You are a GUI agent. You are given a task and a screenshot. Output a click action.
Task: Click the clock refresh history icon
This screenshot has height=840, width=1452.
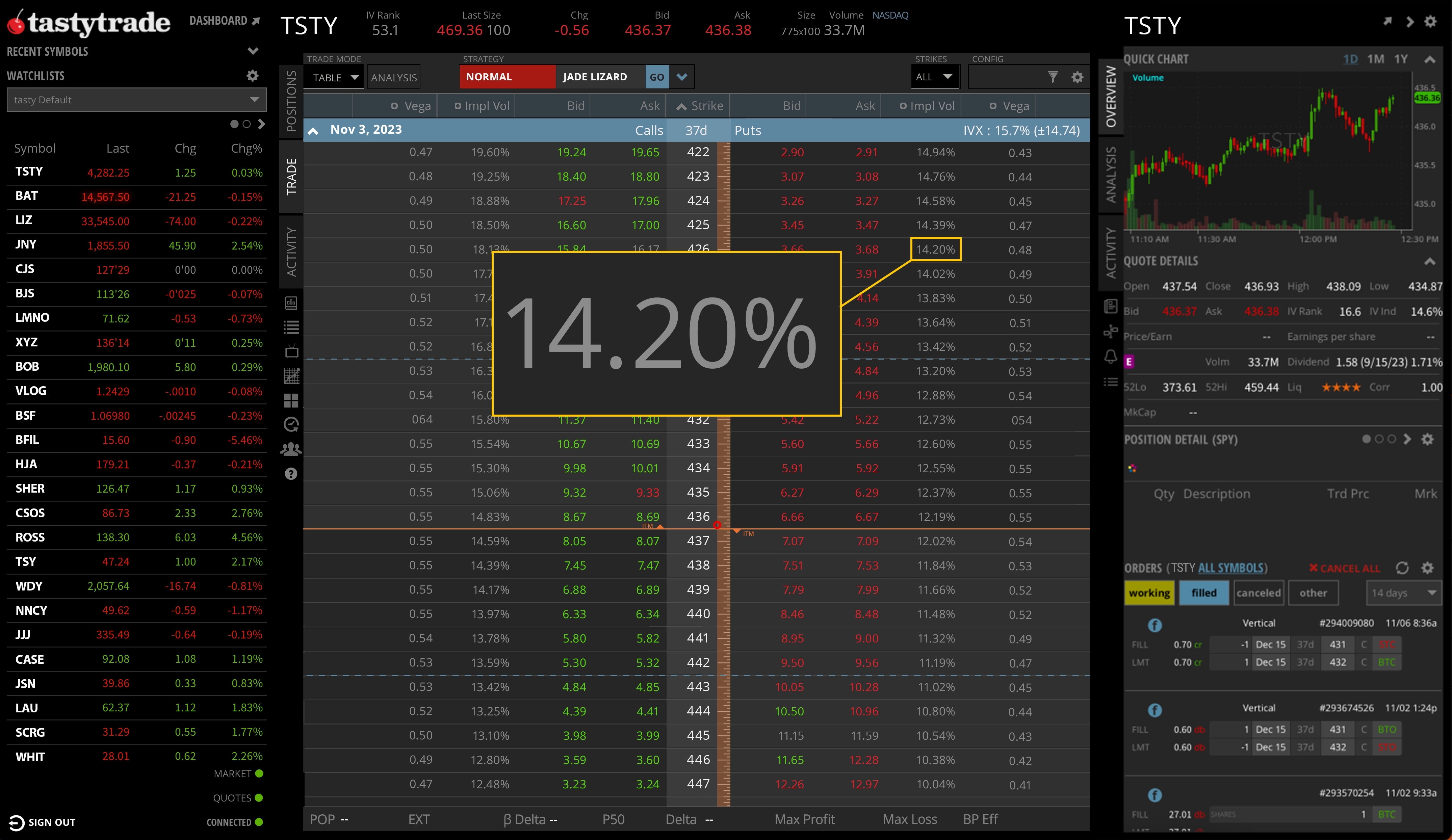tap(291, 425)
